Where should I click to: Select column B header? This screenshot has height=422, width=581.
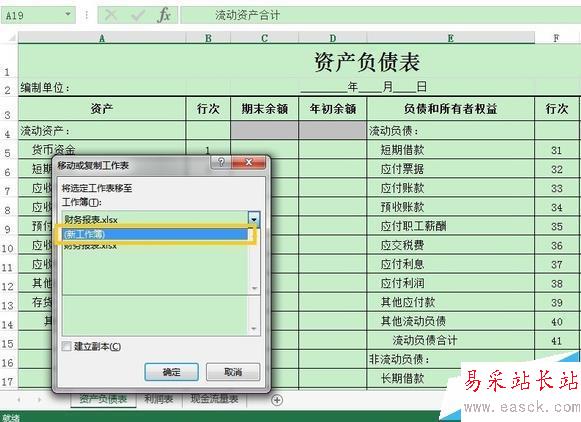click(x=208, y=38)
